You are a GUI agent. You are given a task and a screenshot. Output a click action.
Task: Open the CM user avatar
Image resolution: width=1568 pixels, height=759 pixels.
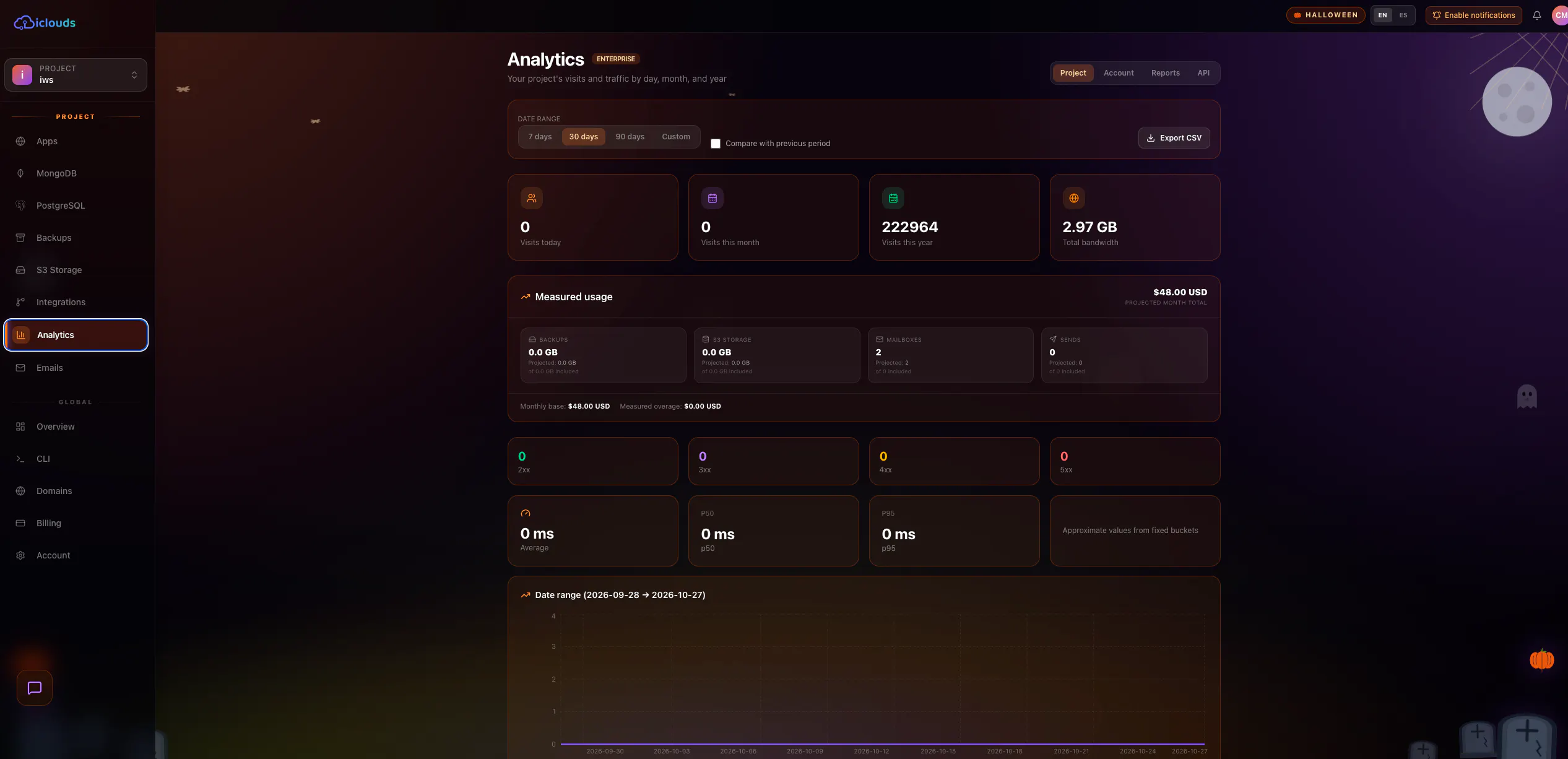point(1560,15)
